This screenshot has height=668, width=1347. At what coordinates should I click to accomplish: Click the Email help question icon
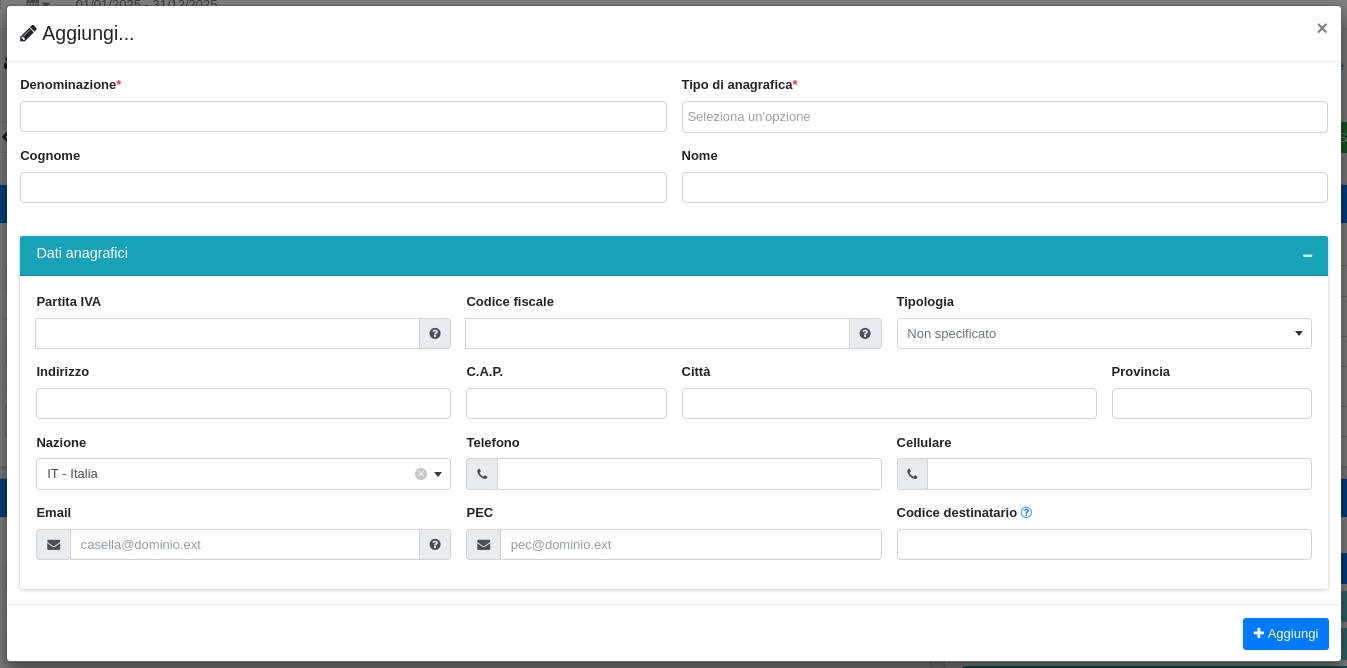click(435, 545)
